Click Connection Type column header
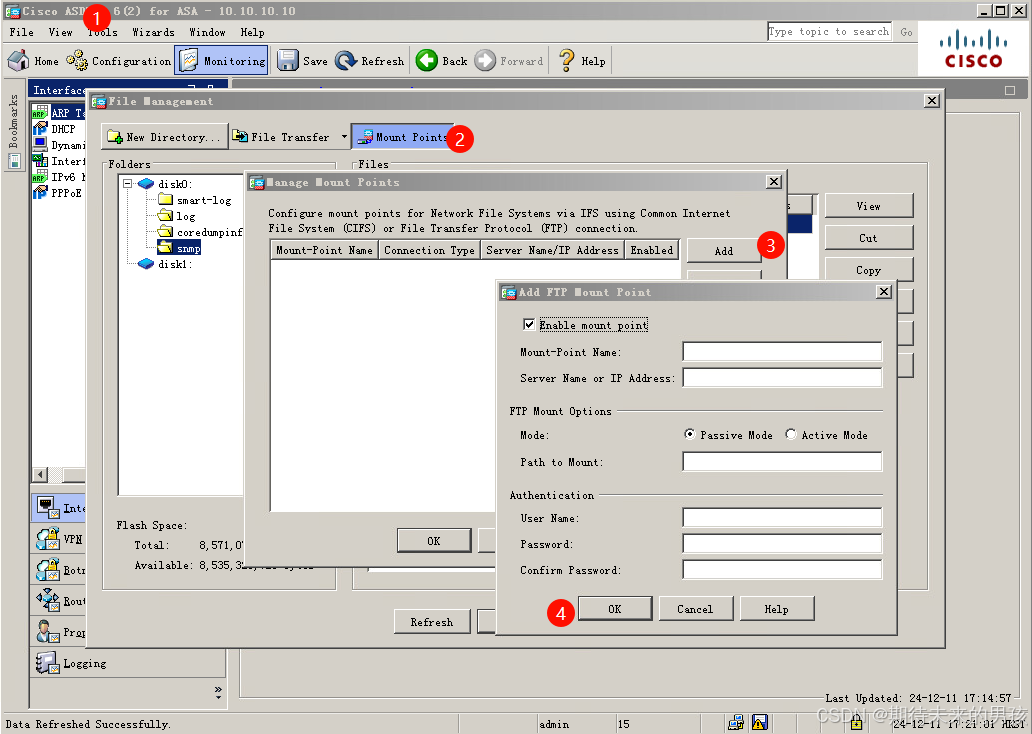The image size is (1032, 734). [x=429, y=250]
